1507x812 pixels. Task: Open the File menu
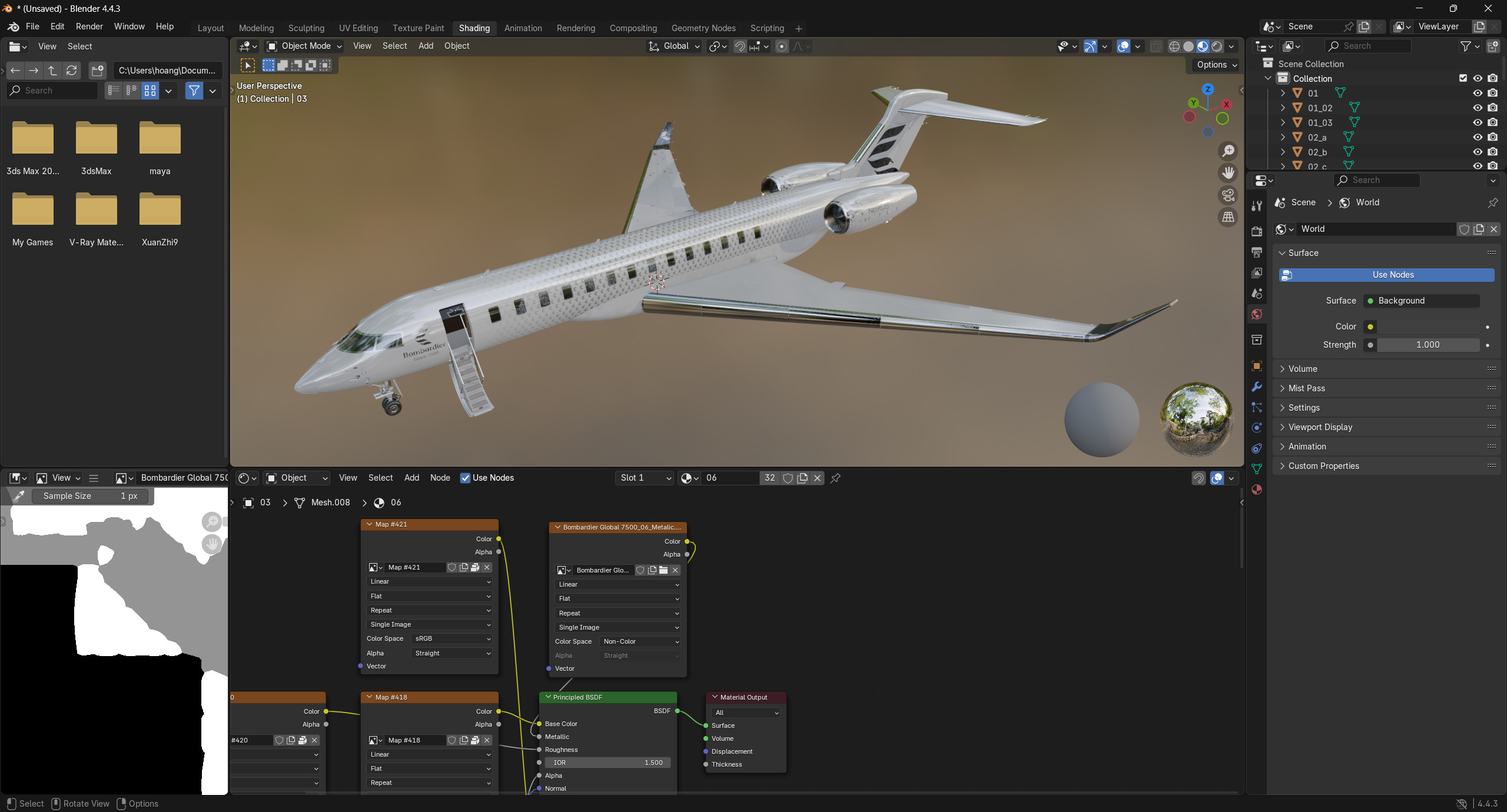32,26
